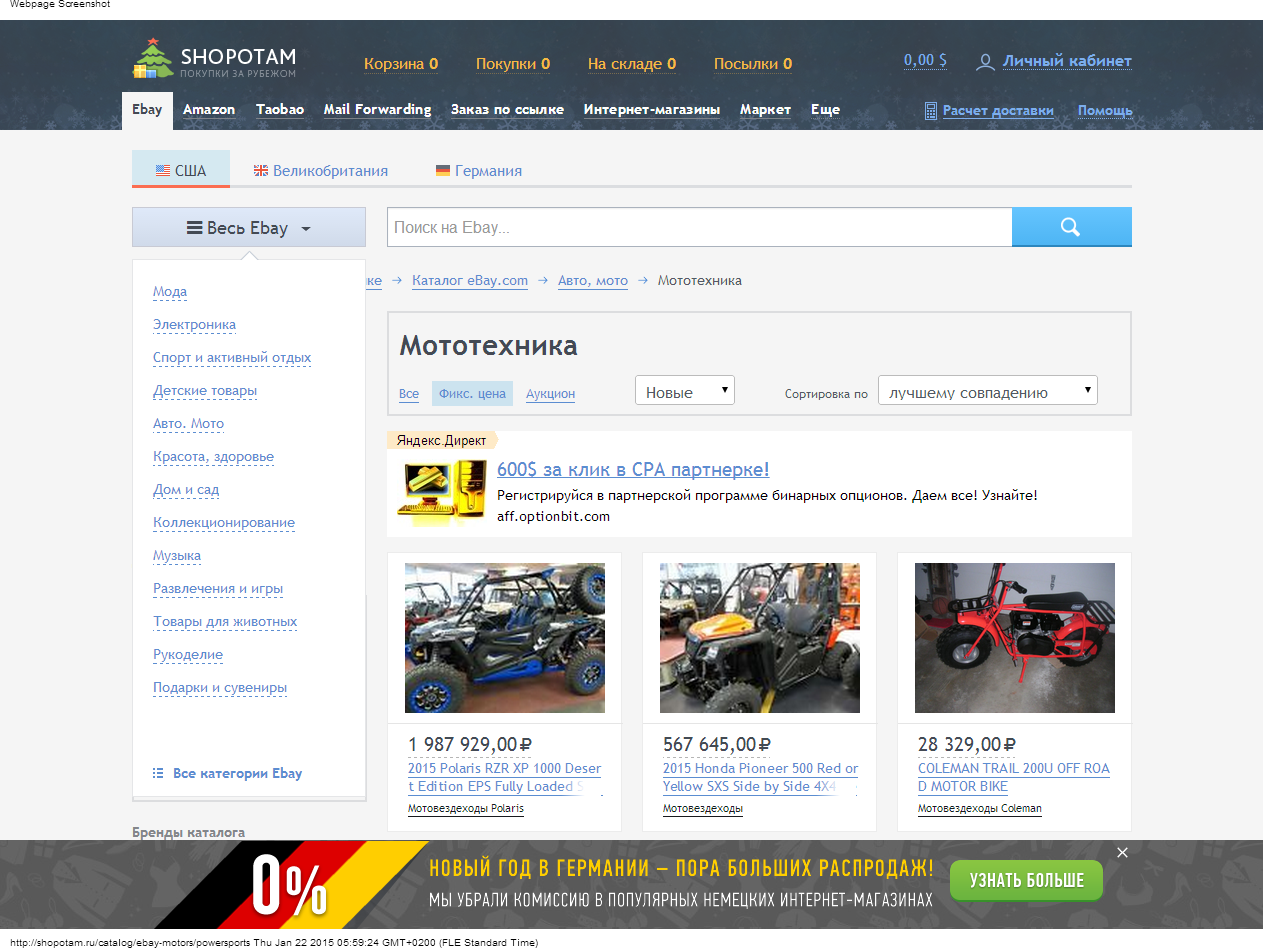Screen dimensions: 1263x949
Task: Select the Великобритания country tab
Action: [321, 171]
